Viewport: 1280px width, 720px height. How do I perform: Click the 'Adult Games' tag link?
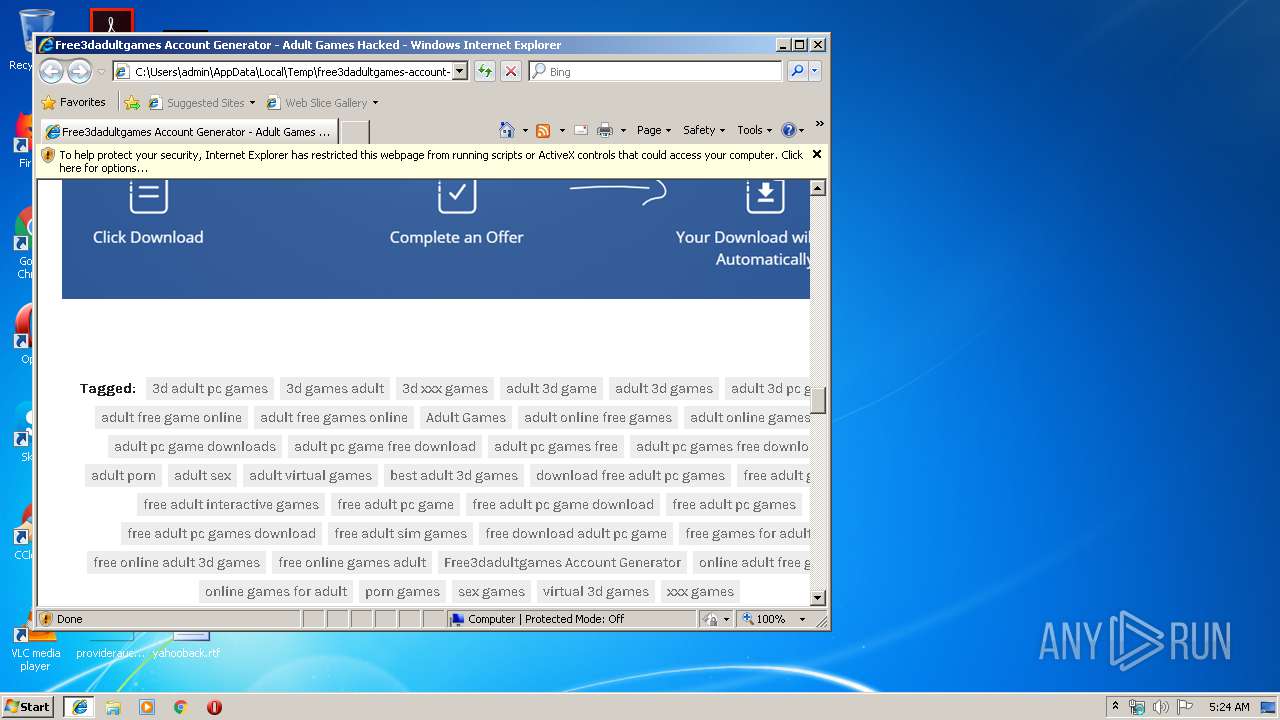[466, 417]
